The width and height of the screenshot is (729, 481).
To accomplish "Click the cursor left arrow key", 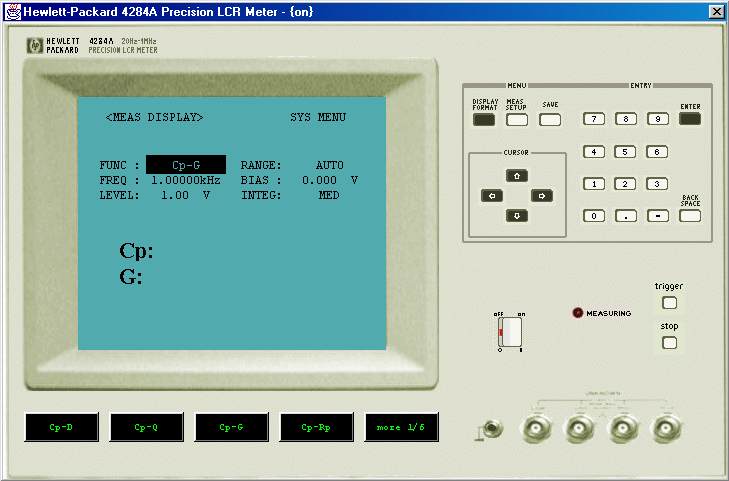I will [492, 196].
